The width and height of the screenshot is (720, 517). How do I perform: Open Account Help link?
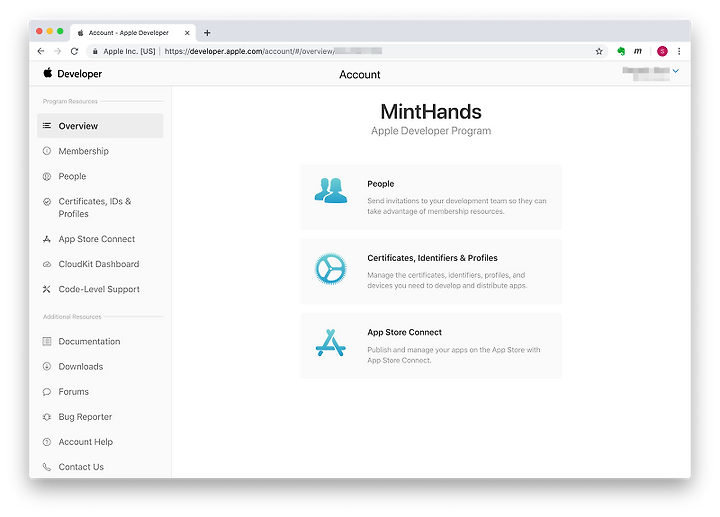click(85, 442)
